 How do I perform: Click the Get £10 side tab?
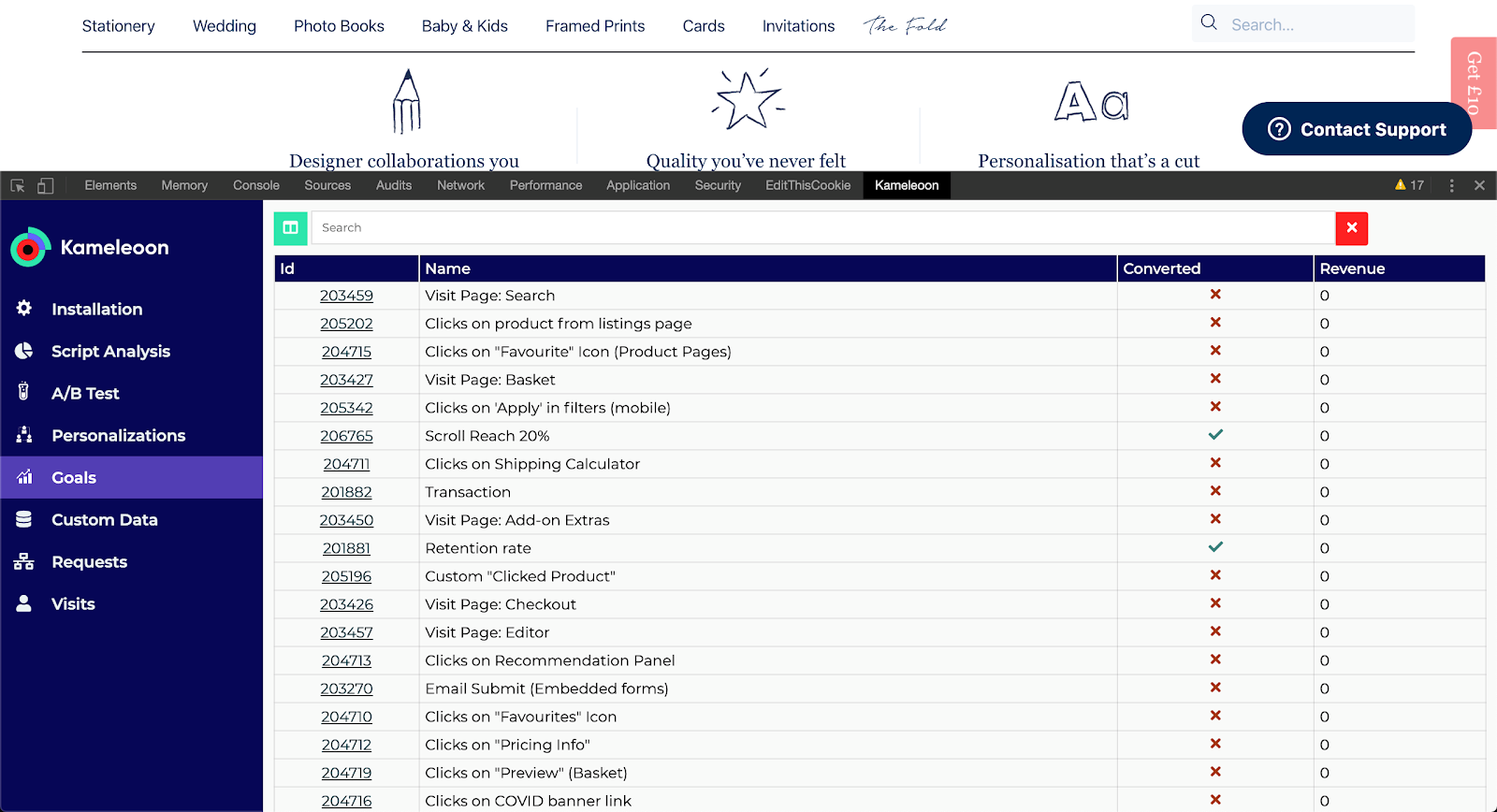[x=1474, y=83]
